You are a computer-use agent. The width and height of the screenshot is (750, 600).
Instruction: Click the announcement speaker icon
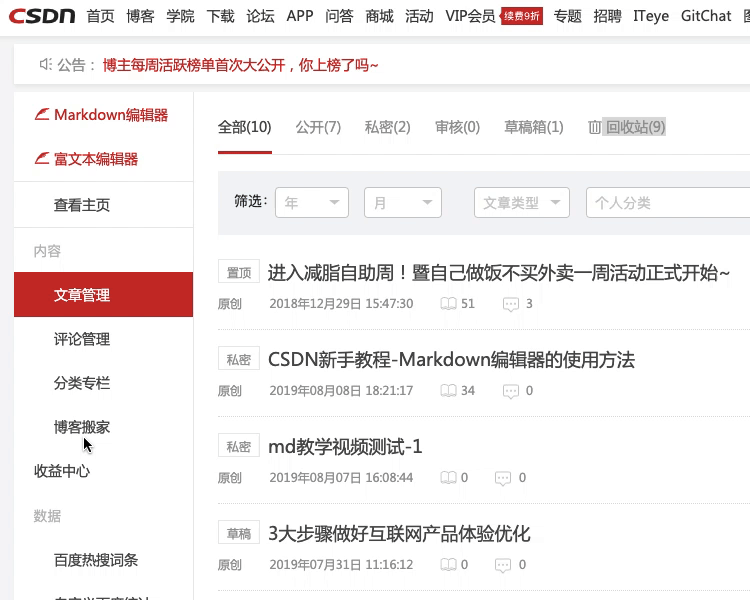45,64
